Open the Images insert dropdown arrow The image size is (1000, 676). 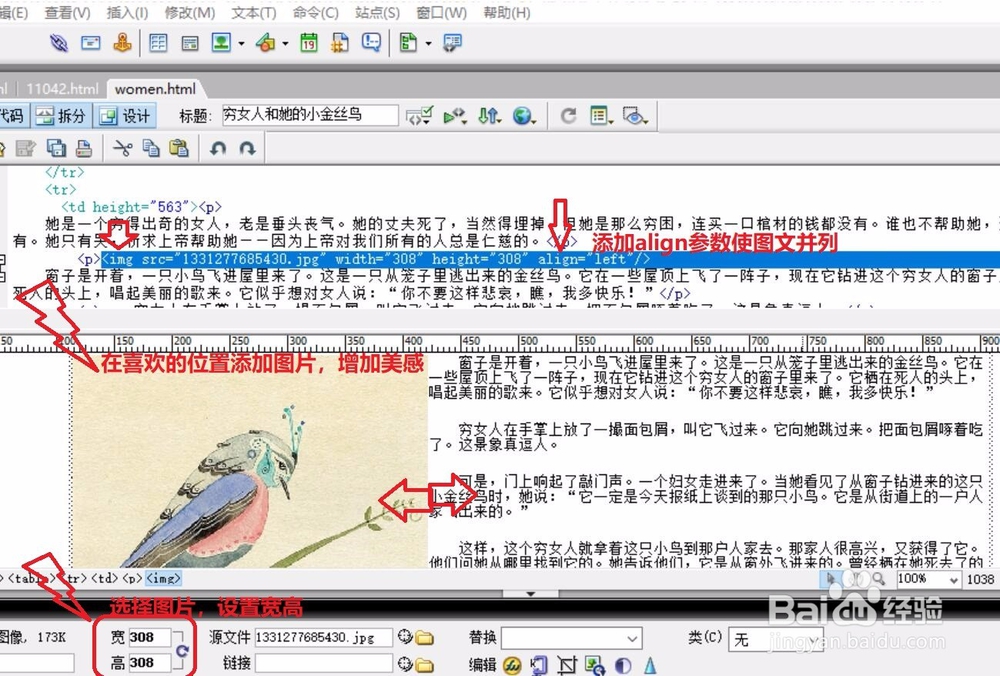click(241, 44)
